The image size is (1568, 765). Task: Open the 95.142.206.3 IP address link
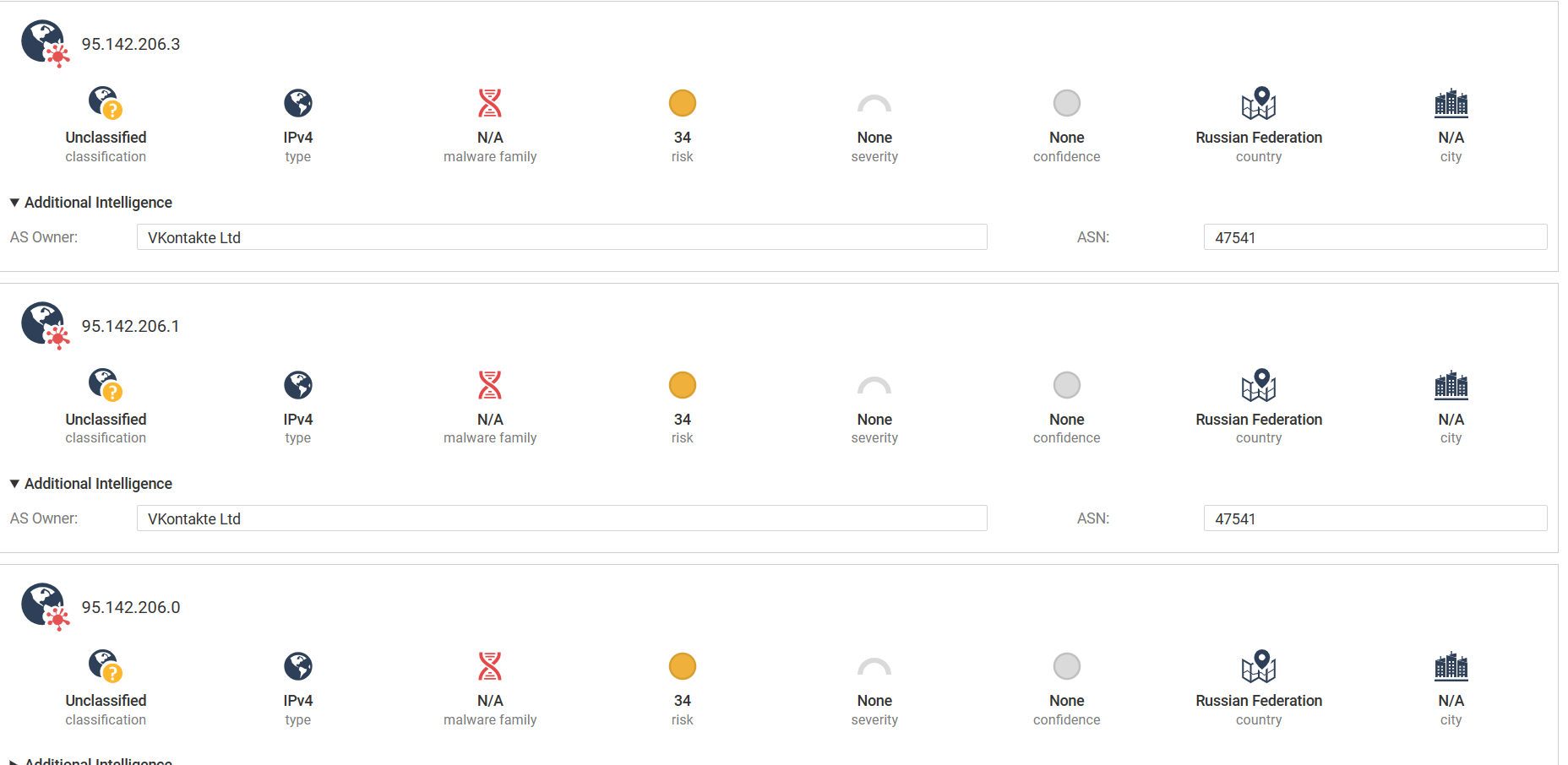point(131,44)
